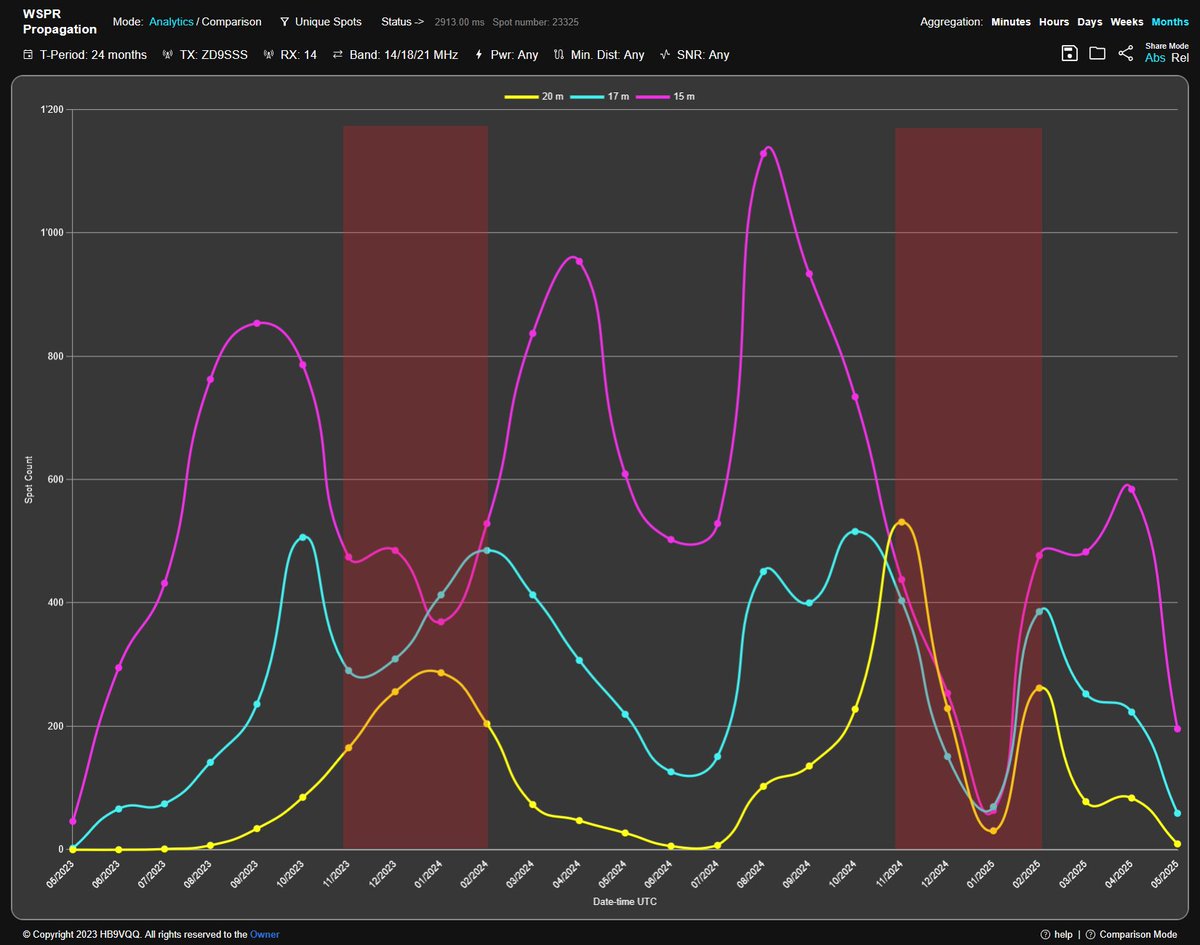Set share mode to Rel

[1180, 58]
